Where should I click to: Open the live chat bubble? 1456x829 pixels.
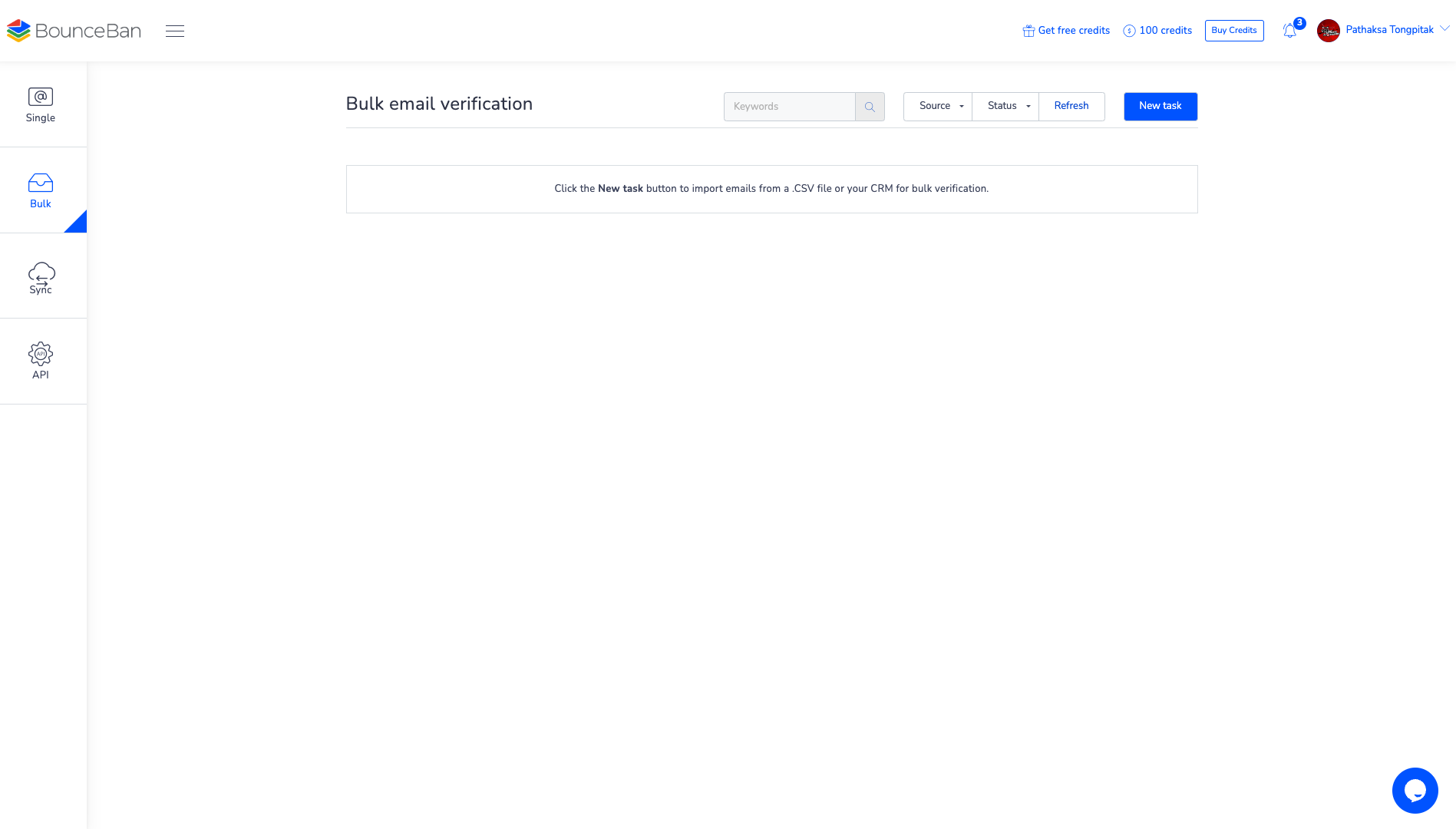pyautogui.click(x=1415, y=790)
